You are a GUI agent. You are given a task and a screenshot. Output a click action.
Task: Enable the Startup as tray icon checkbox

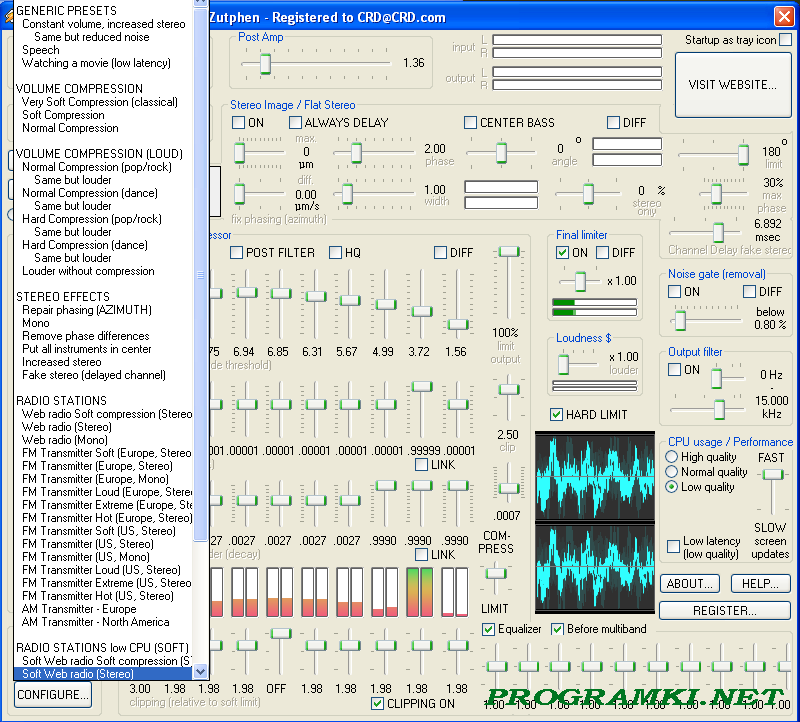coord(785,40)
